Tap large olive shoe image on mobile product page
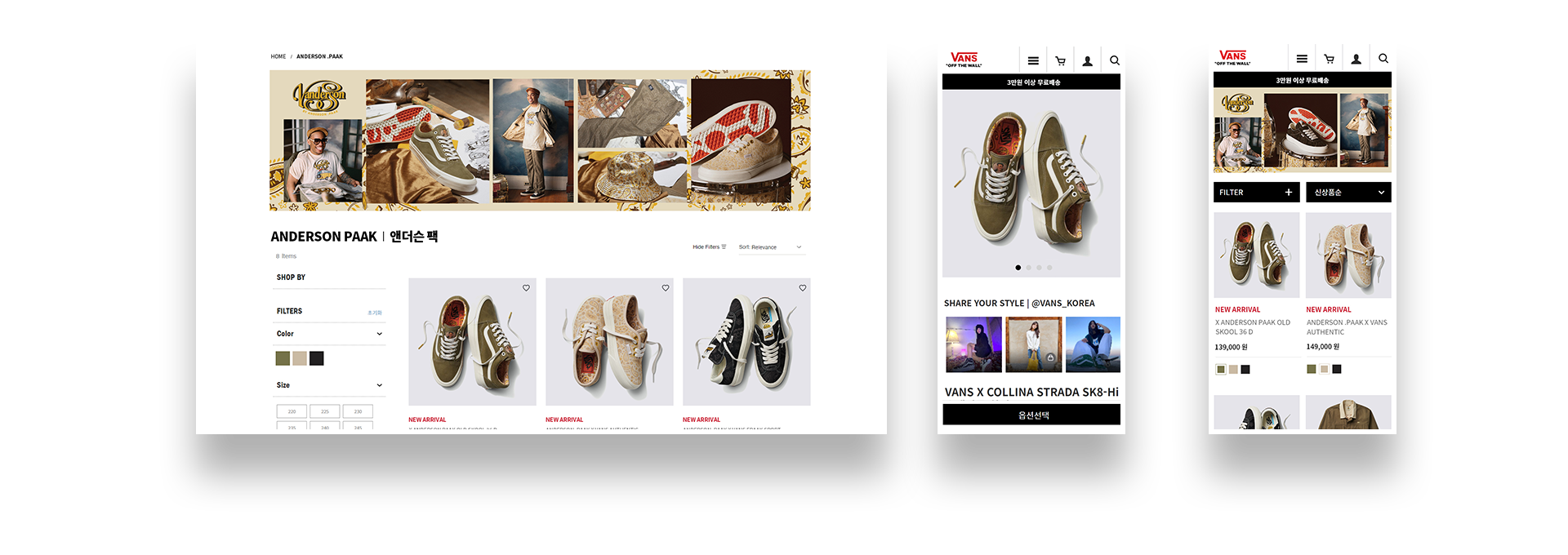The width and height of the screenshot is (1568, 555). coord(1031,184)
